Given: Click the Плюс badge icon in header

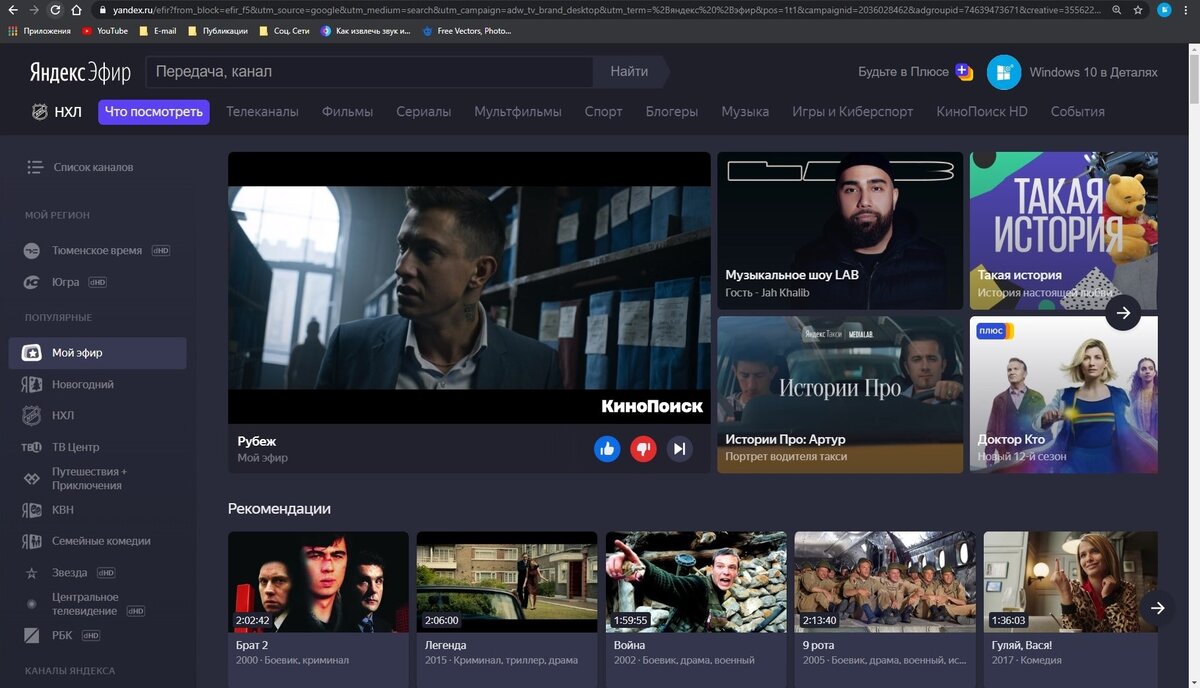Looking at the screenshot, I should 964,71.
